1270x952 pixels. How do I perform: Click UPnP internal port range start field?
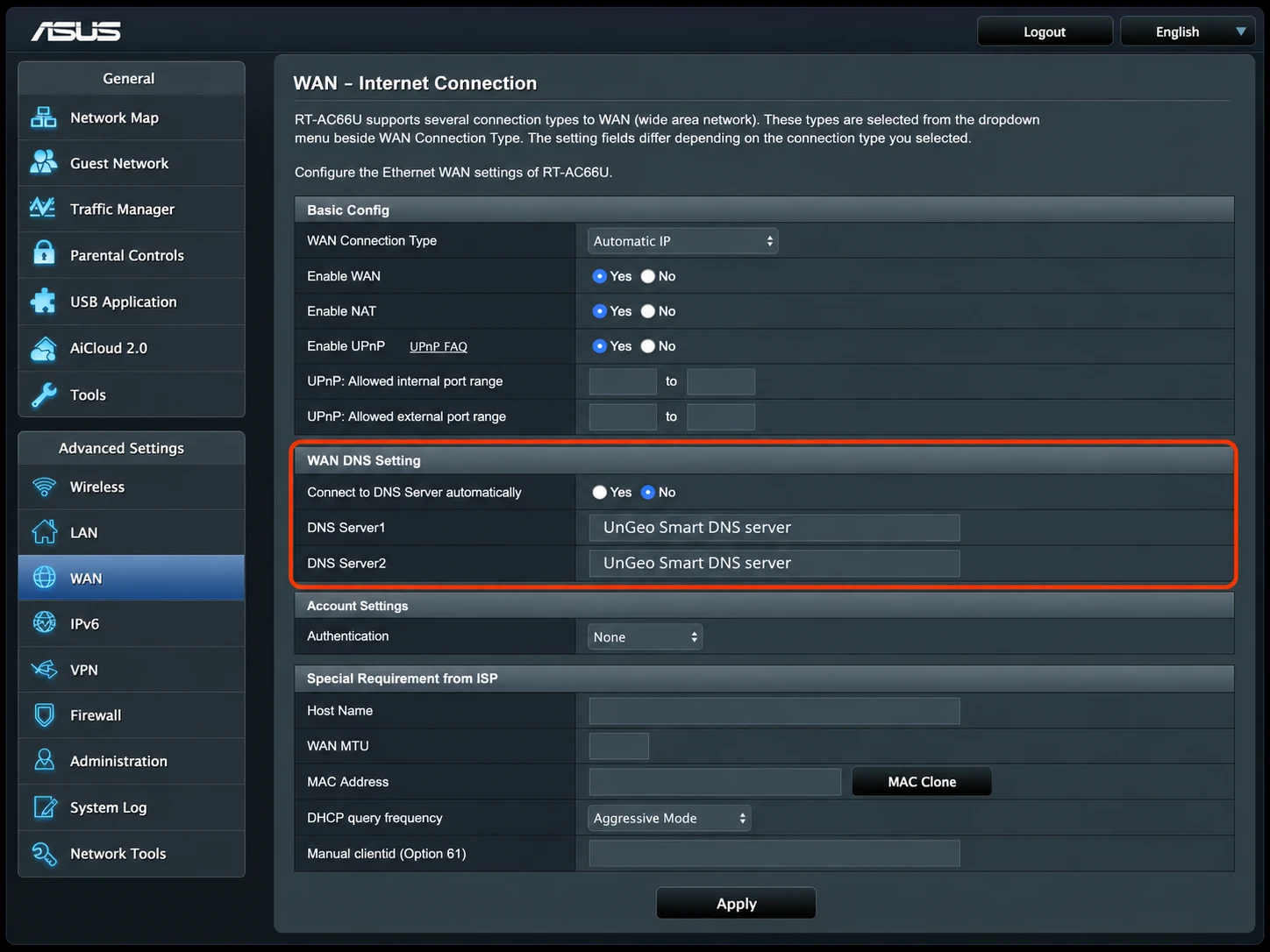(x=623, y=381)
